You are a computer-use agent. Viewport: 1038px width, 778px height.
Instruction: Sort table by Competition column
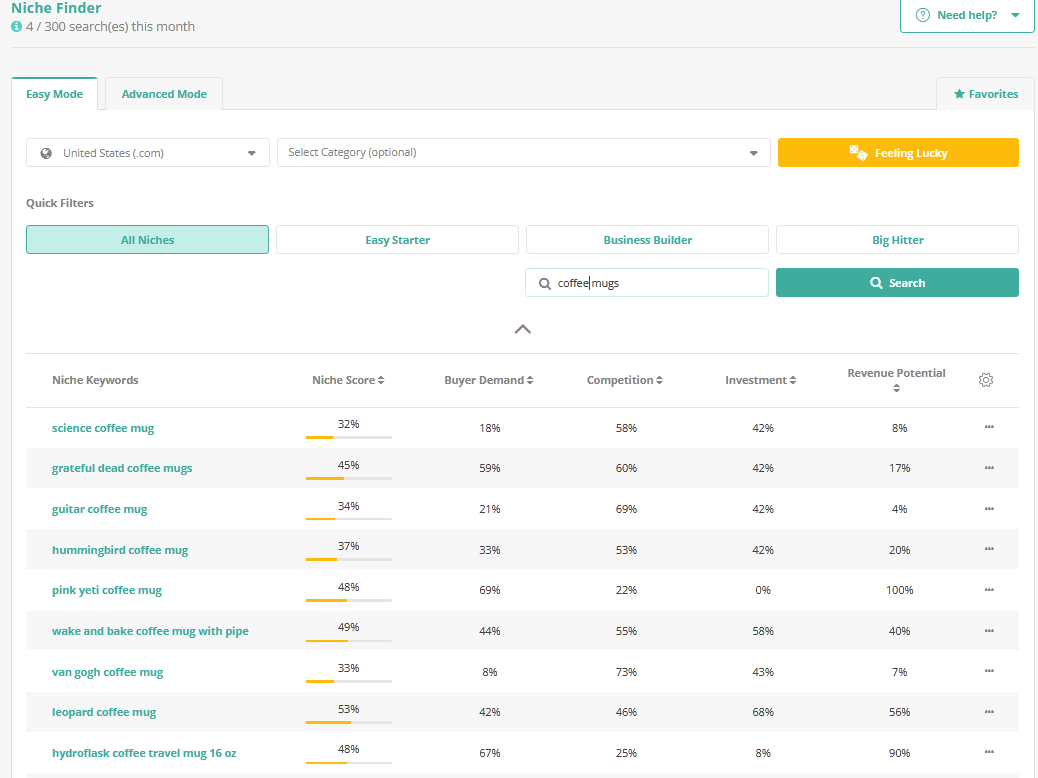659,381
